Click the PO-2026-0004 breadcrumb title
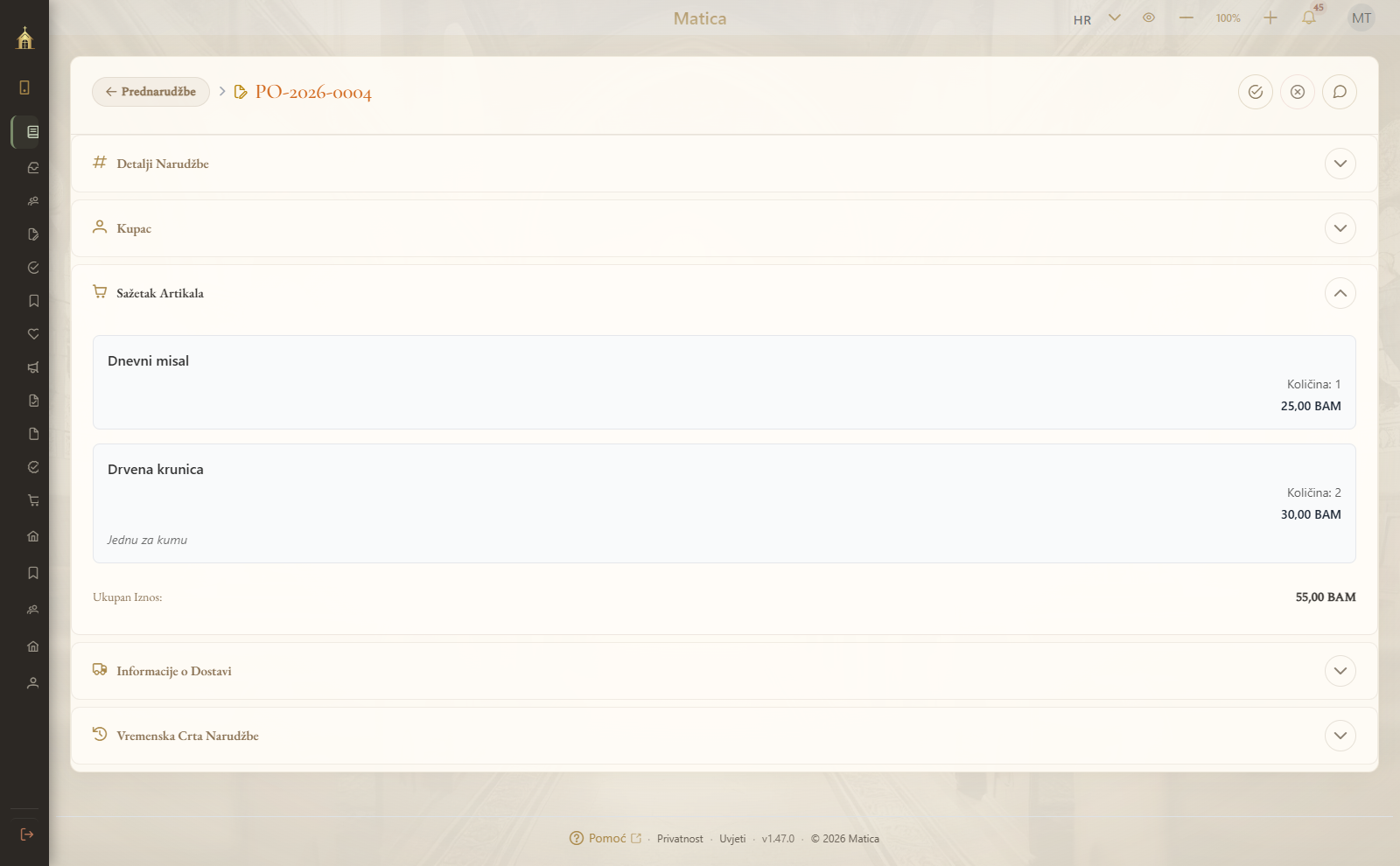1400x866 pixels. point(313,92)
